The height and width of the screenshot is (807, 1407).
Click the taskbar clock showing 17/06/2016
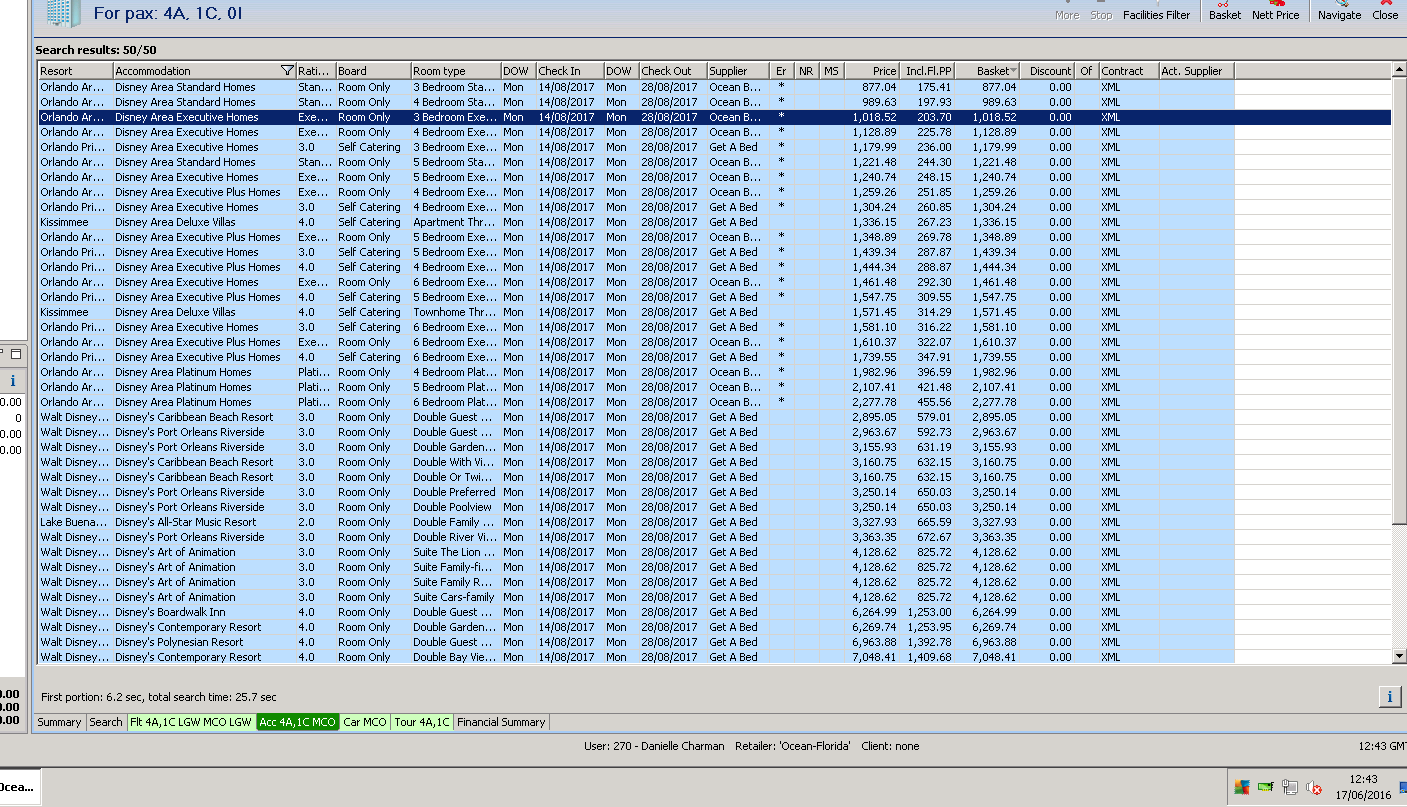(x=1363, y=787)
